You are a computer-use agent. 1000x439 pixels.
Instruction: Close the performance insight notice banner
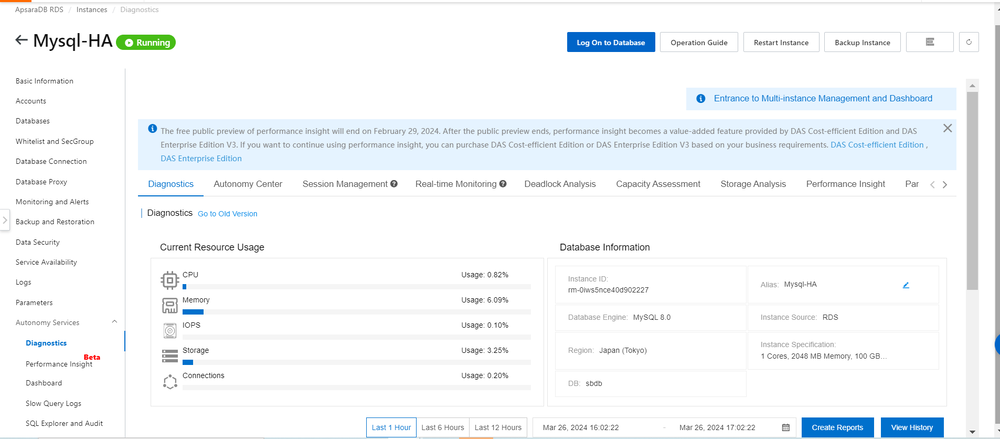pyautogui.click(x=947, y=128)
